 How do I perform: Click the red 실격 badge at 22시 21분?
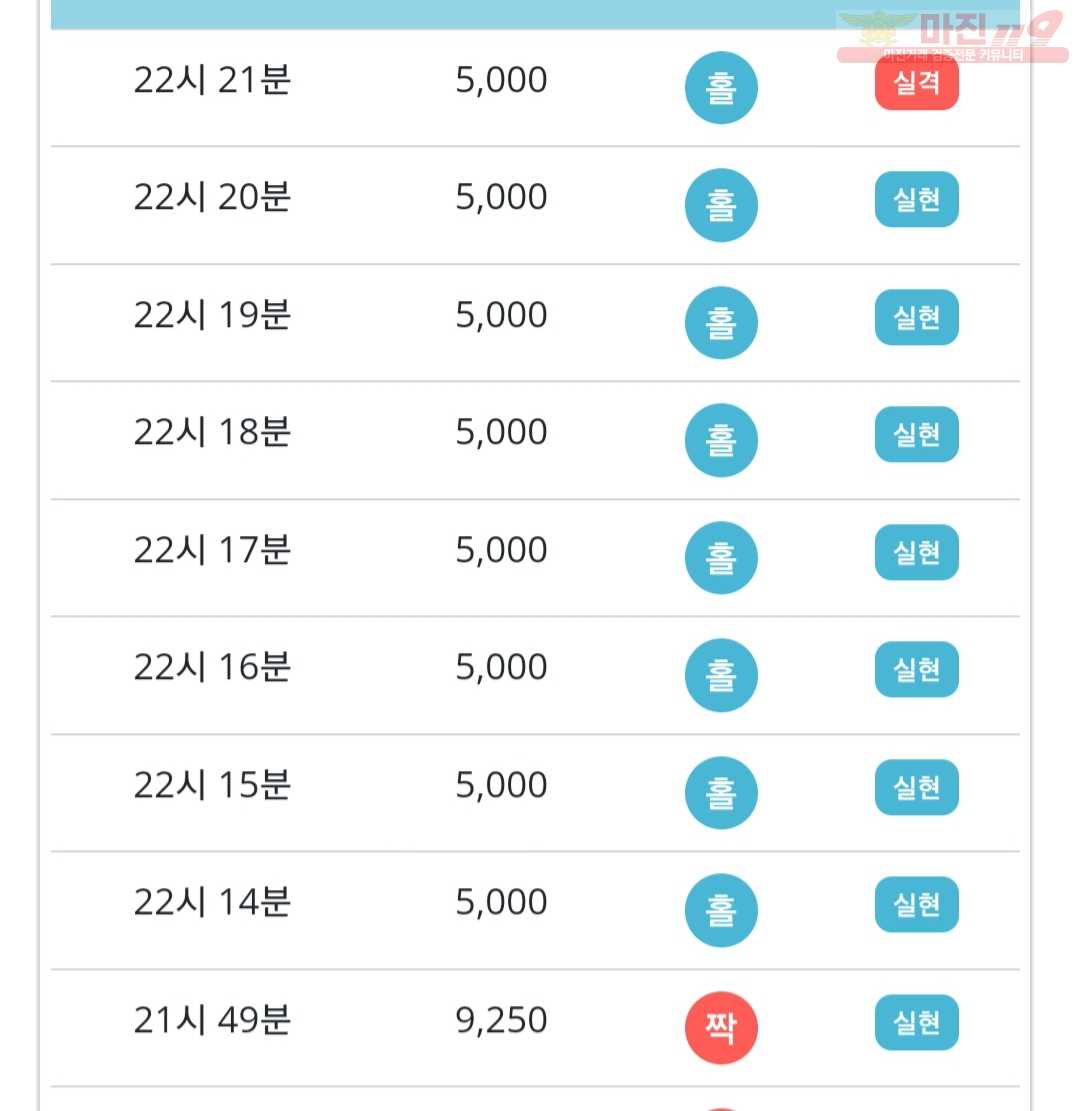916,83
